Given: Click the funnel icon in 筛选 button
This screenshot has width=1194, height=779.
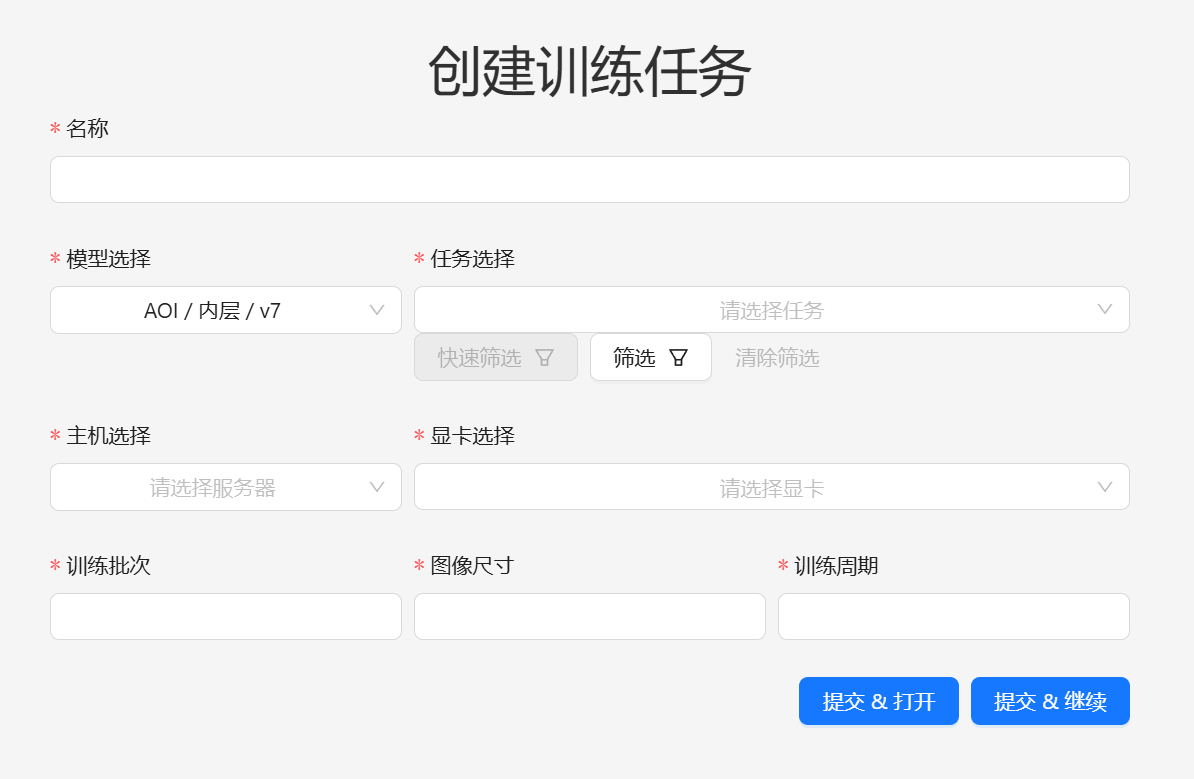Looking at the screenshot, I should [678, 358].
